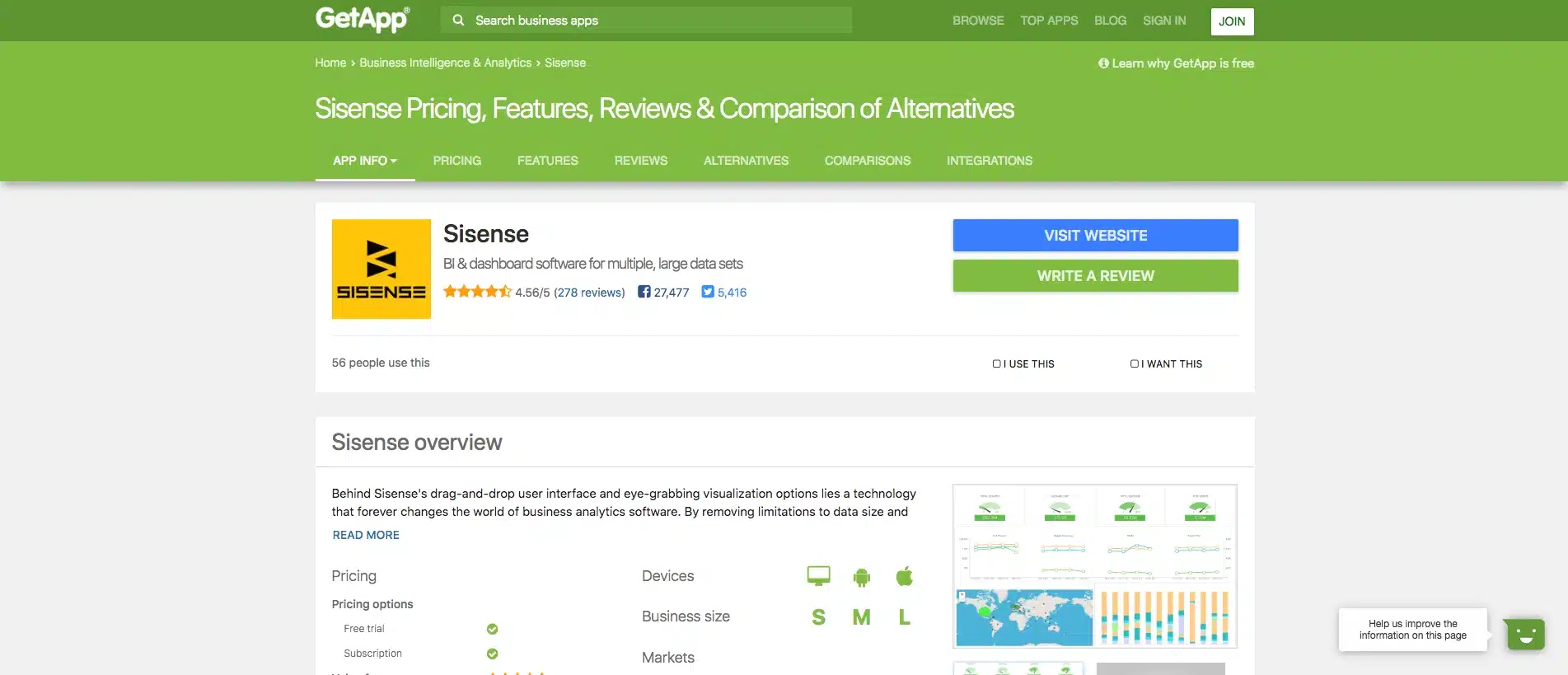Select the L business size option
The width and height of the screenshot is (1568, 675).
[904, 616]
